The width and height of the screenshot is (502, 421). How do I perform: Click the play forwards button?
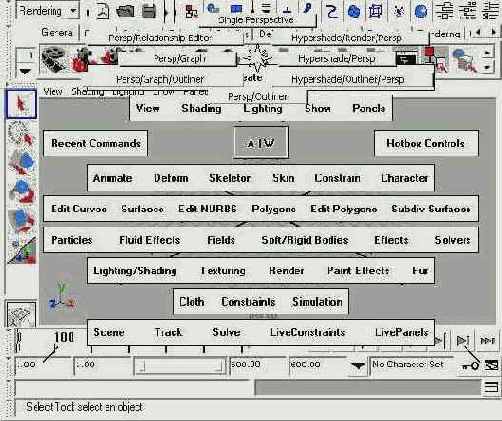(x=463, y=340)
